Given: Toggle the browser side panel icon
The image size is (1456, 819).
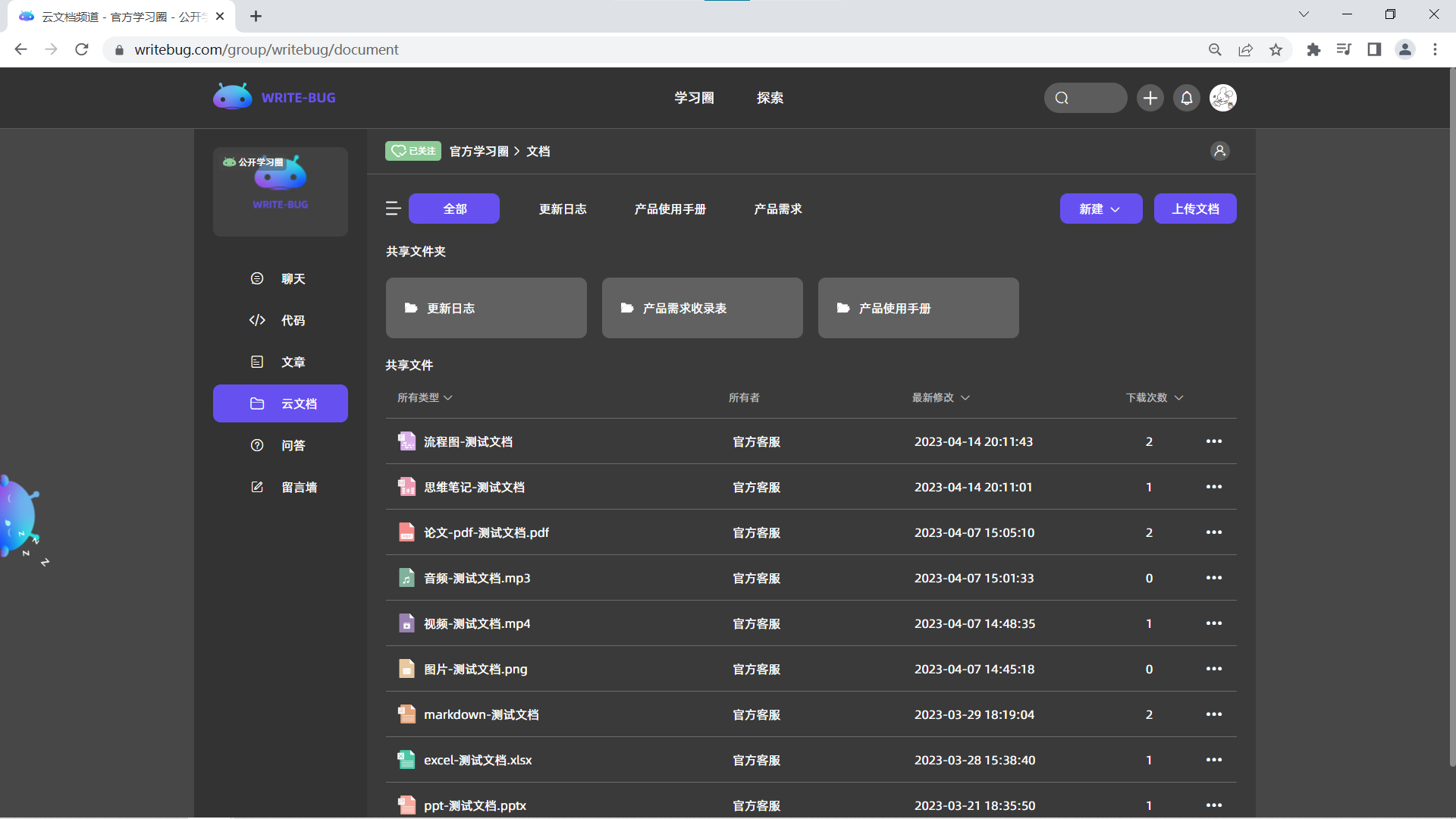Looking at the screenshot, I should [x=1374, y=50].
